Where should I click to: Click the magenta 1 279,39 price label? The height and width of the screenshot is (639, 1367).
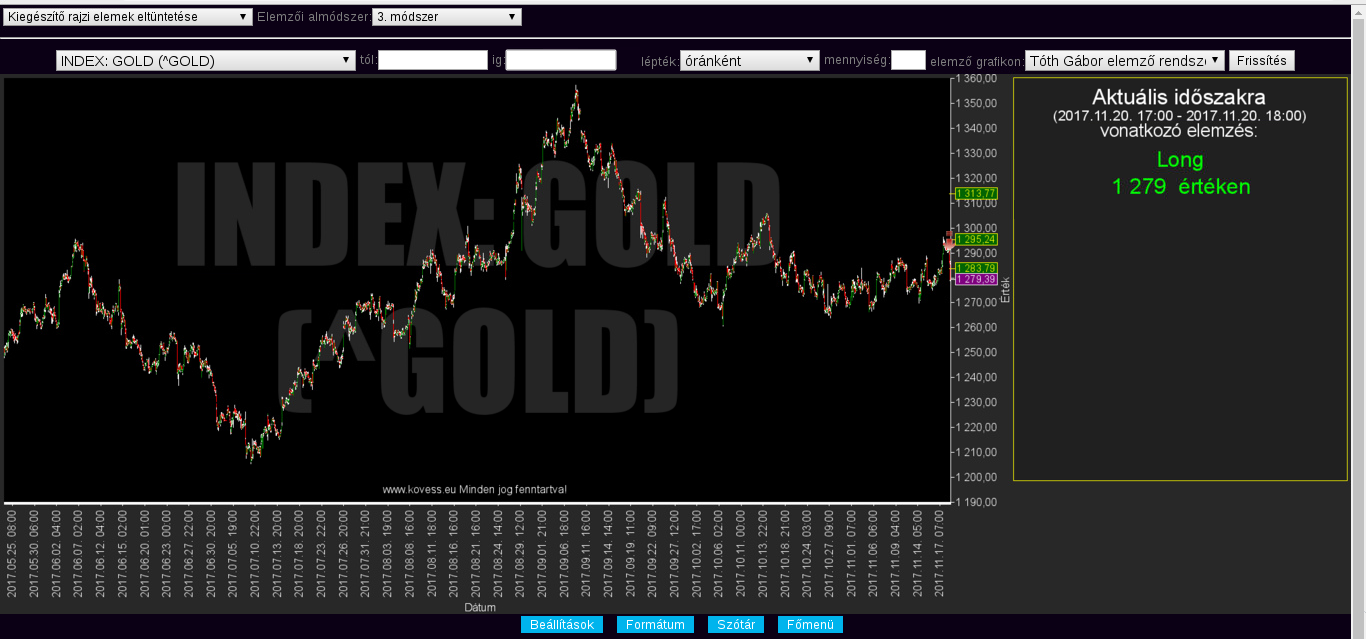point(976,280)
